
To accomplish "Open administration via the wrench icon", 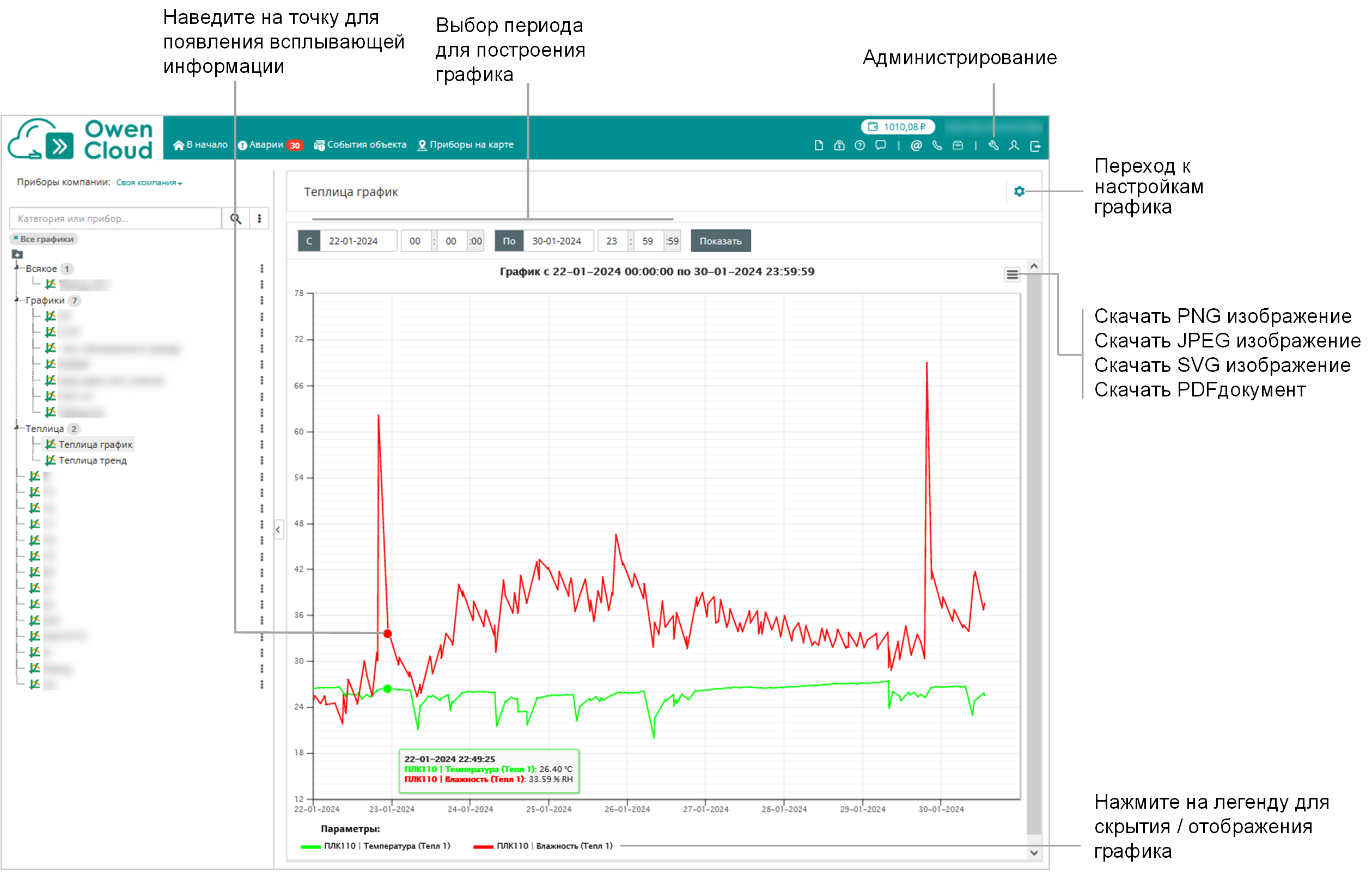I will (x=993, y=146).
